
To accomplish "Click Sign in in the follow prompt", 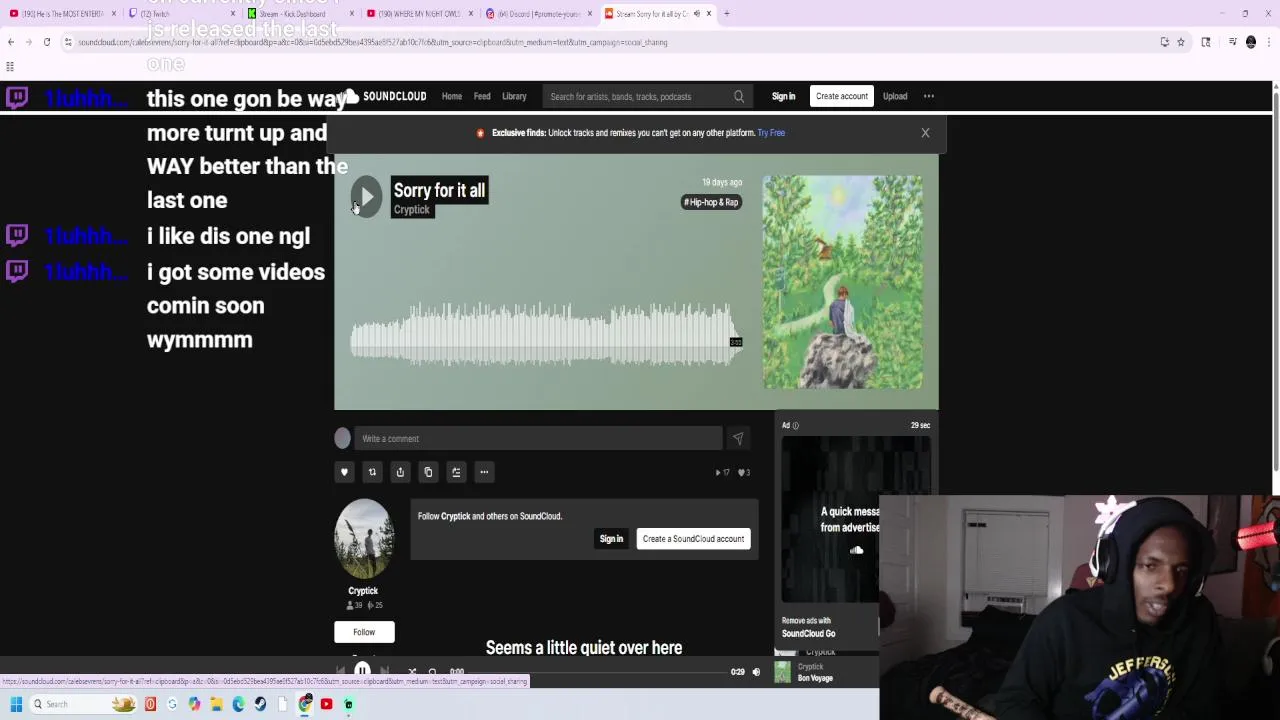I will click(611, 539).
